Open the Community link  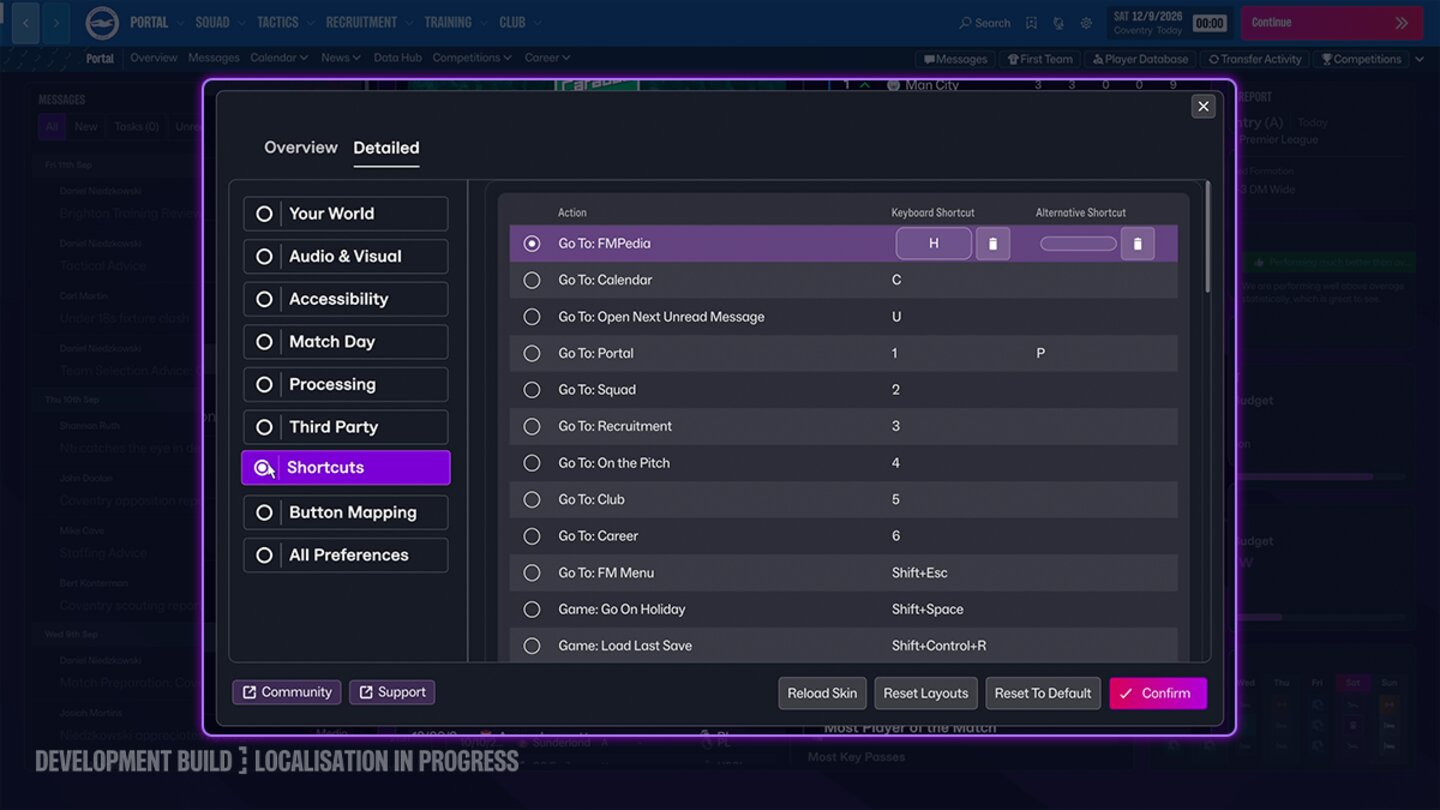(287, 692)
